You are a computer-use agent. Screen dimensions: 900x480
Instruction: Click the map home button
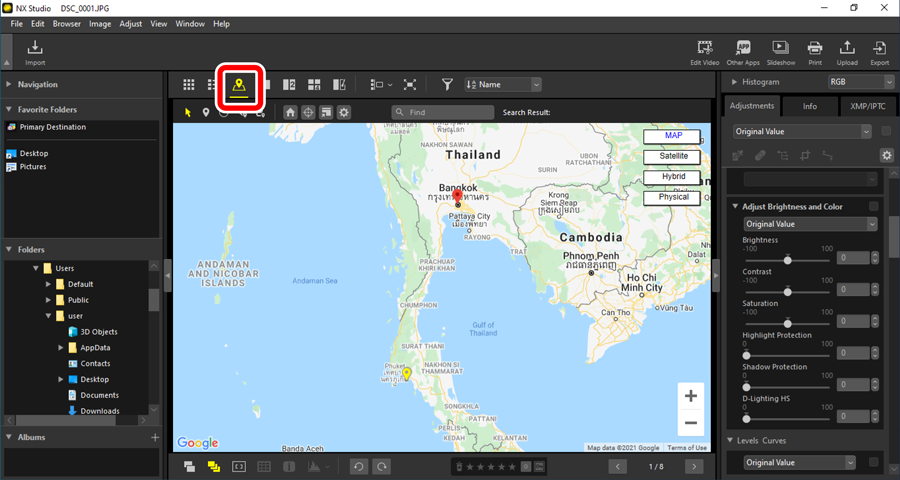click(290, 113)
